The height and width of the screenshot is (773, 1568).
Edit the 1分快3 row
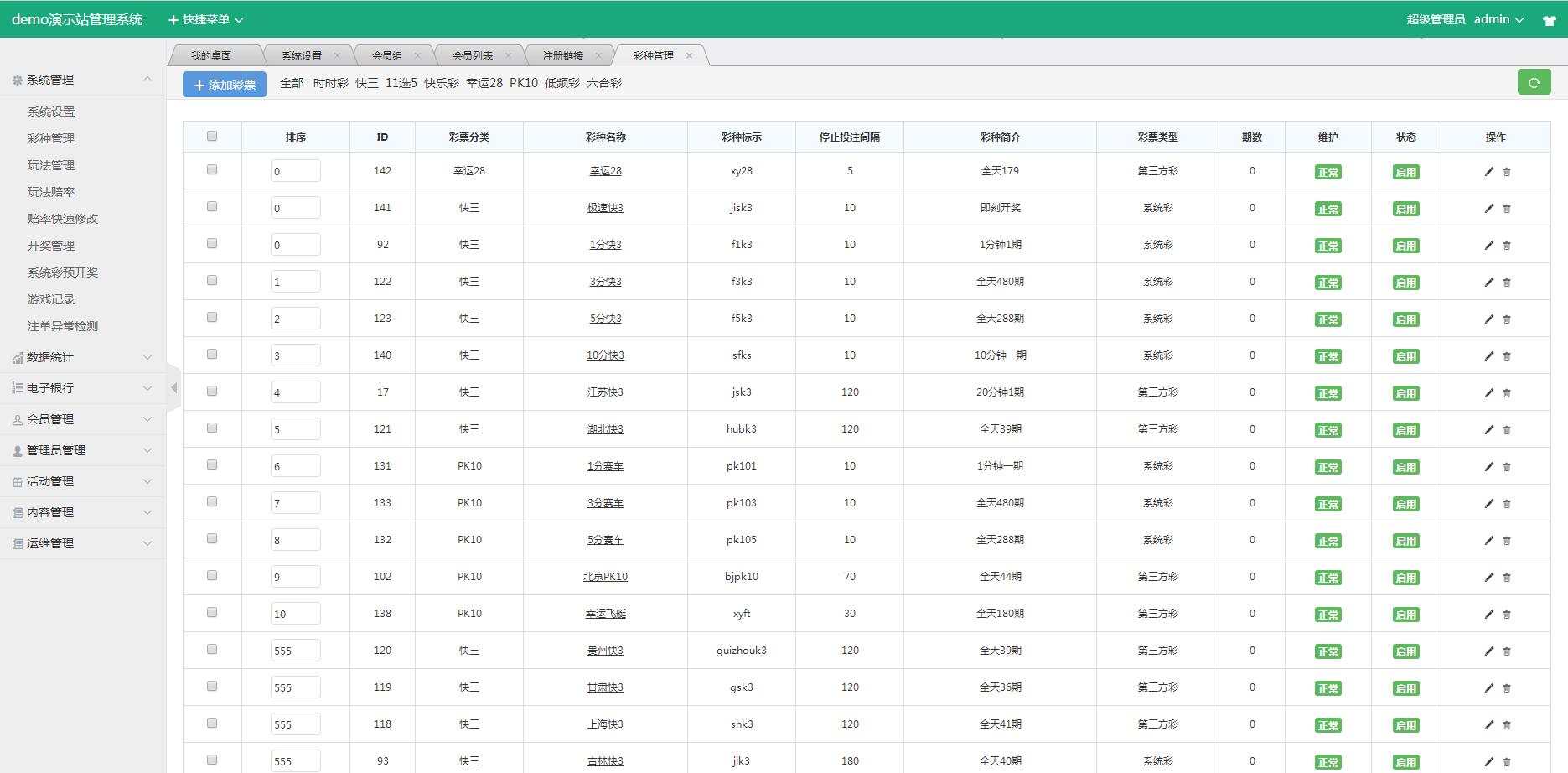tap(1489, 245)
